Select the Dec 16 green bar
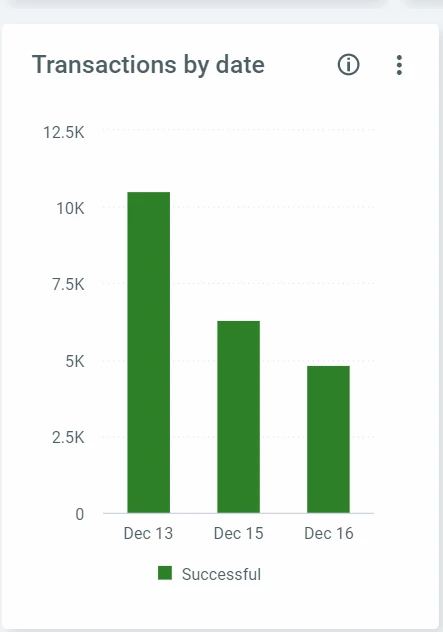443x632 pixels. [329, 439]
